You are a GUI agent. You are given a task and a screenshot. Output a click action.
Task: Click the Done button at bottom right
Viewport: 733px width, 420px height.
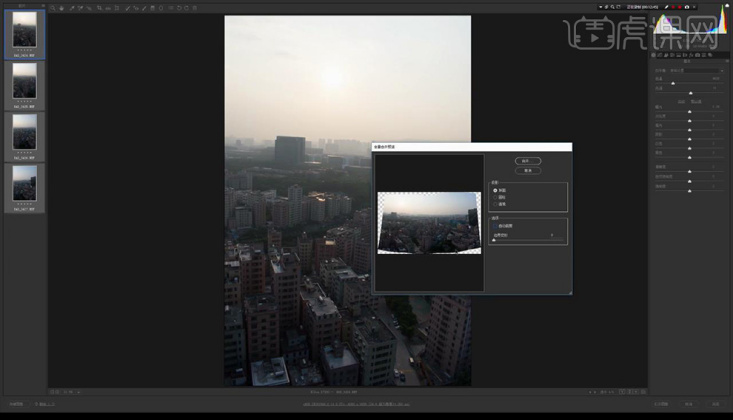coord(716,404)
